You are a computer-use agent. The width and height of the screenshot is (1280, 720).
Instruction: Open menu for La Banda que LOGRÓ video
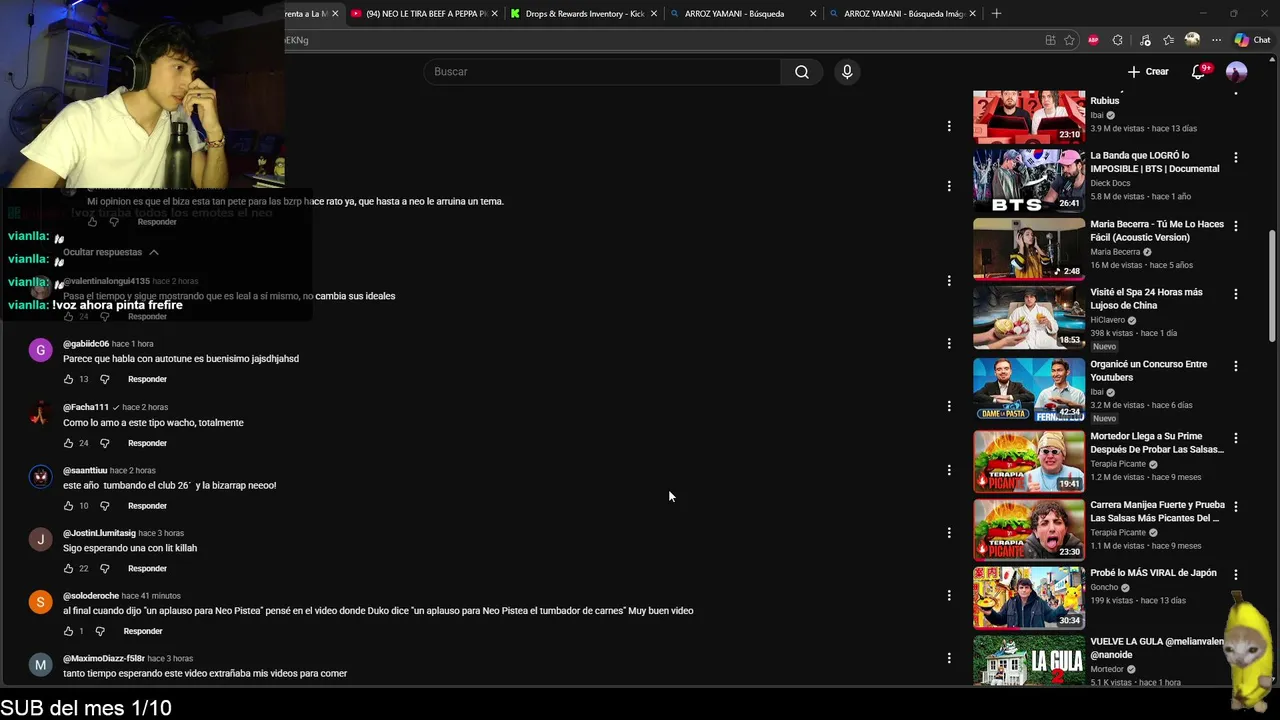coord(1236,158)
